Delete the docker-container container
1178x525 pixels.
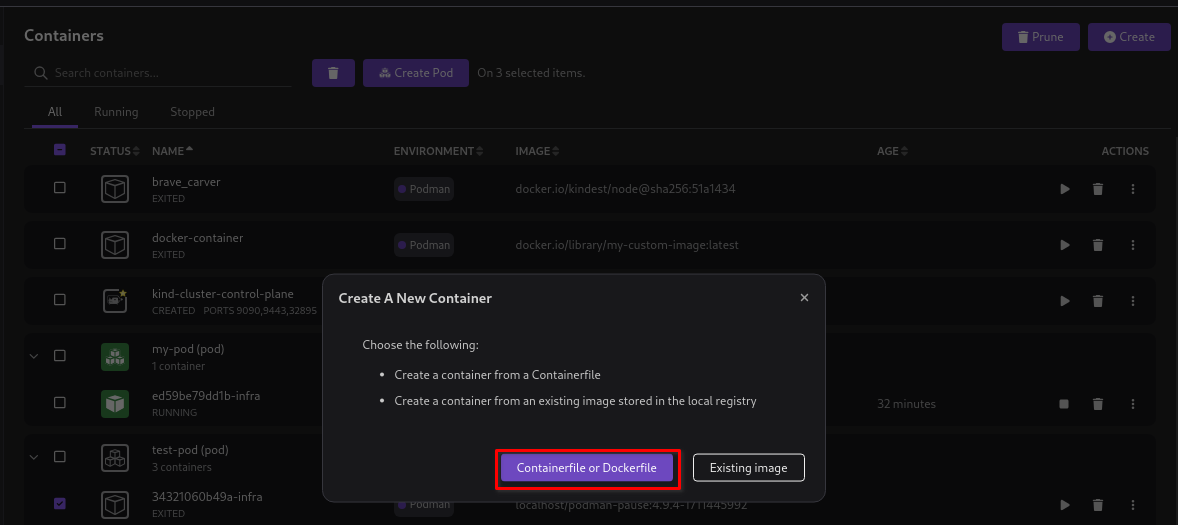(1098, 245)
